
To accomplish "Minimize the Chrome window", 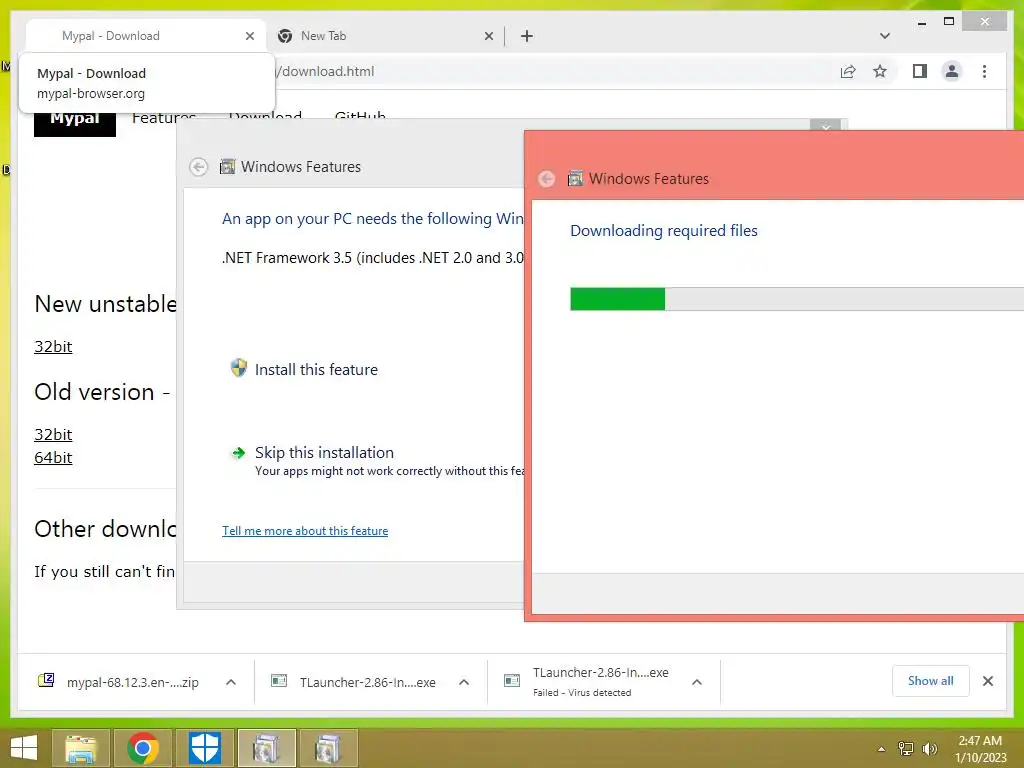I will [x=921, y=23].
